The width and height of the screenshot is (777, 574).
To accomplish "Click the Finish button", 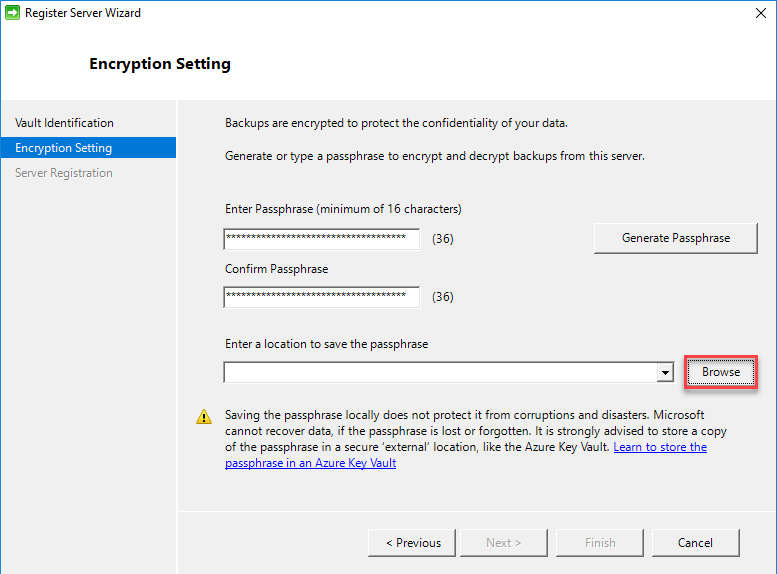I will coord(600,543).
